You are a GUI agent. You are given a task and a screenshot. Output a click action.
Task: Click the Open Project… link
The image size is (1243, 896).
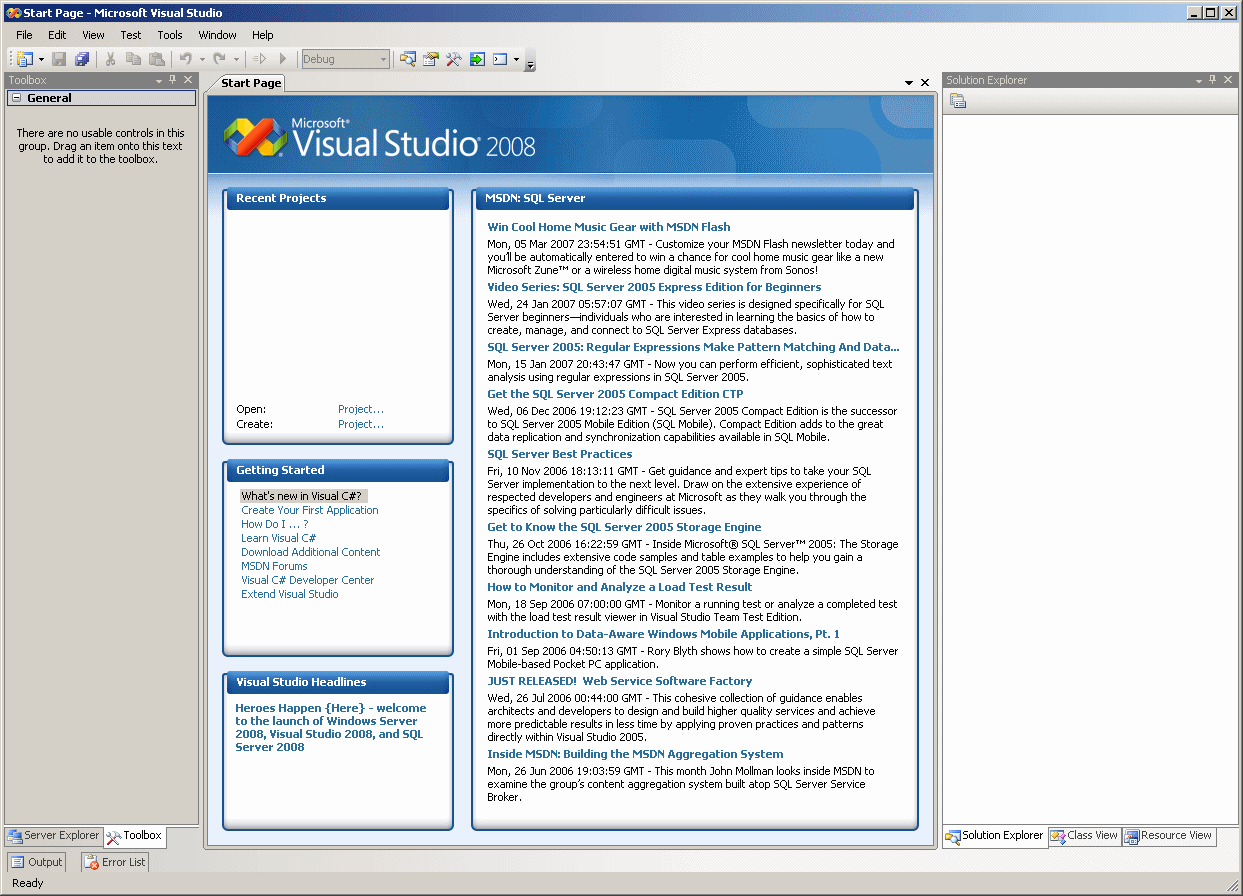click(x=361, y=409)
